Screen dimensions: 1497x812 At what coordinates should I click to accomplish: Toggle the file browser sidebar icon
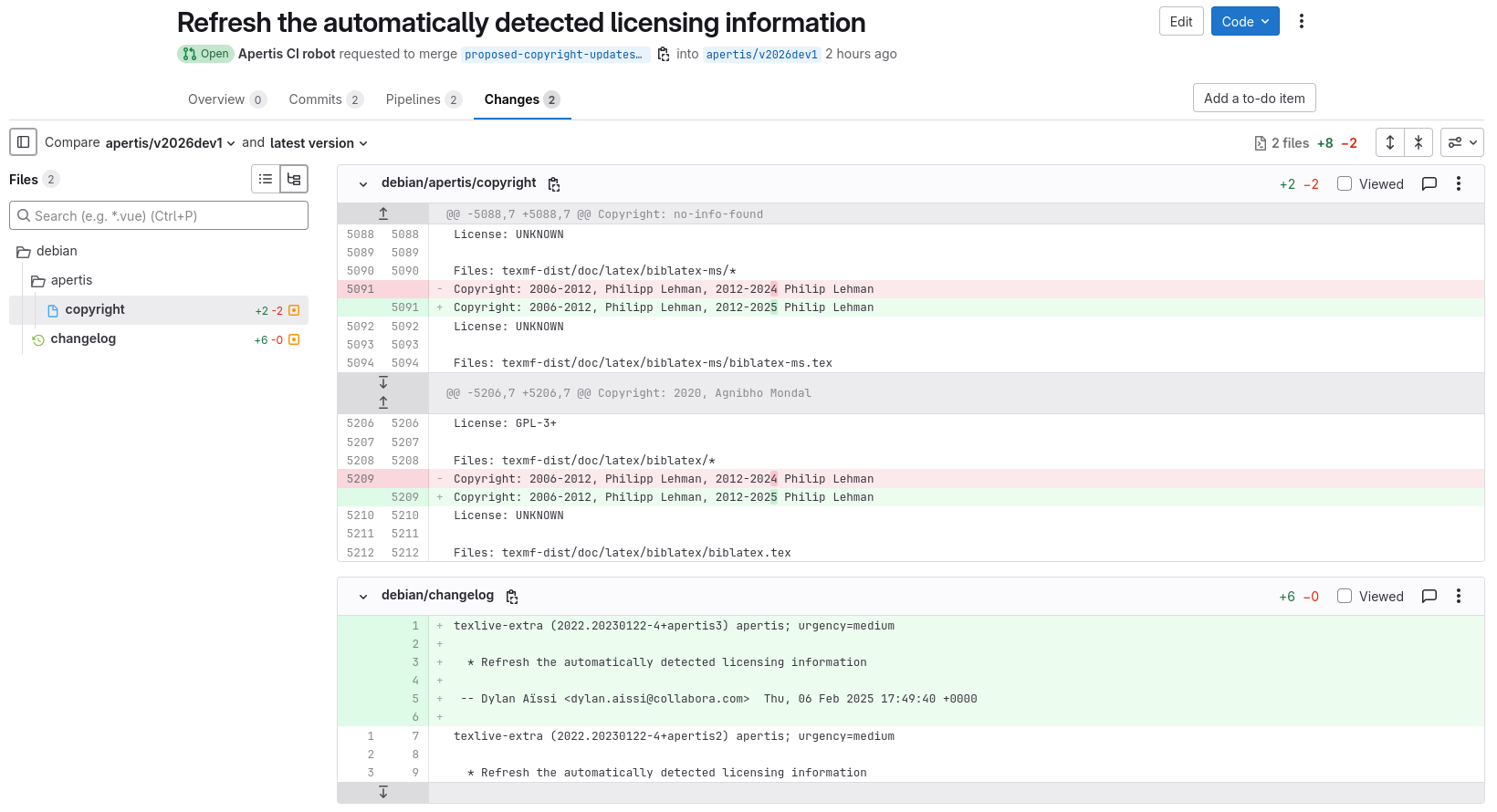tap(24, 142)
